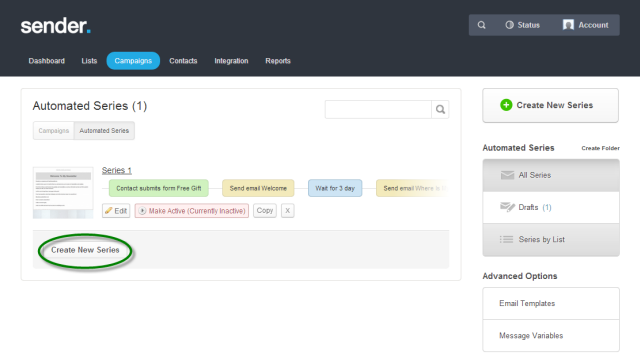Open the Series 1 thumbnail preview

point(63,193)
